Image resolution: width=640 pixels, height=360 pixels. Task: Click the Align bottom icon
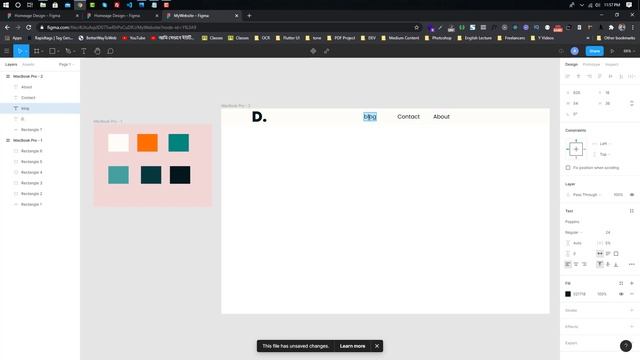point(621,76)
